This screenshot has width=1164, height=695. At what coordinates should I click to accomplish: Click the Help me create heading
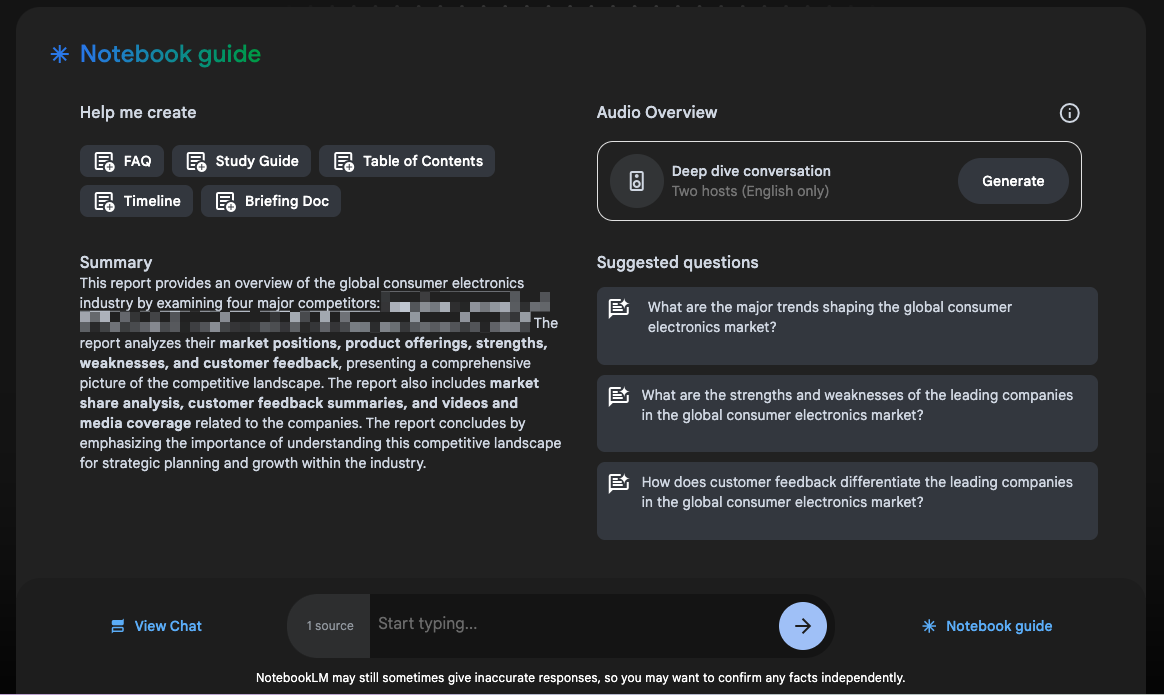click(138, 112)
